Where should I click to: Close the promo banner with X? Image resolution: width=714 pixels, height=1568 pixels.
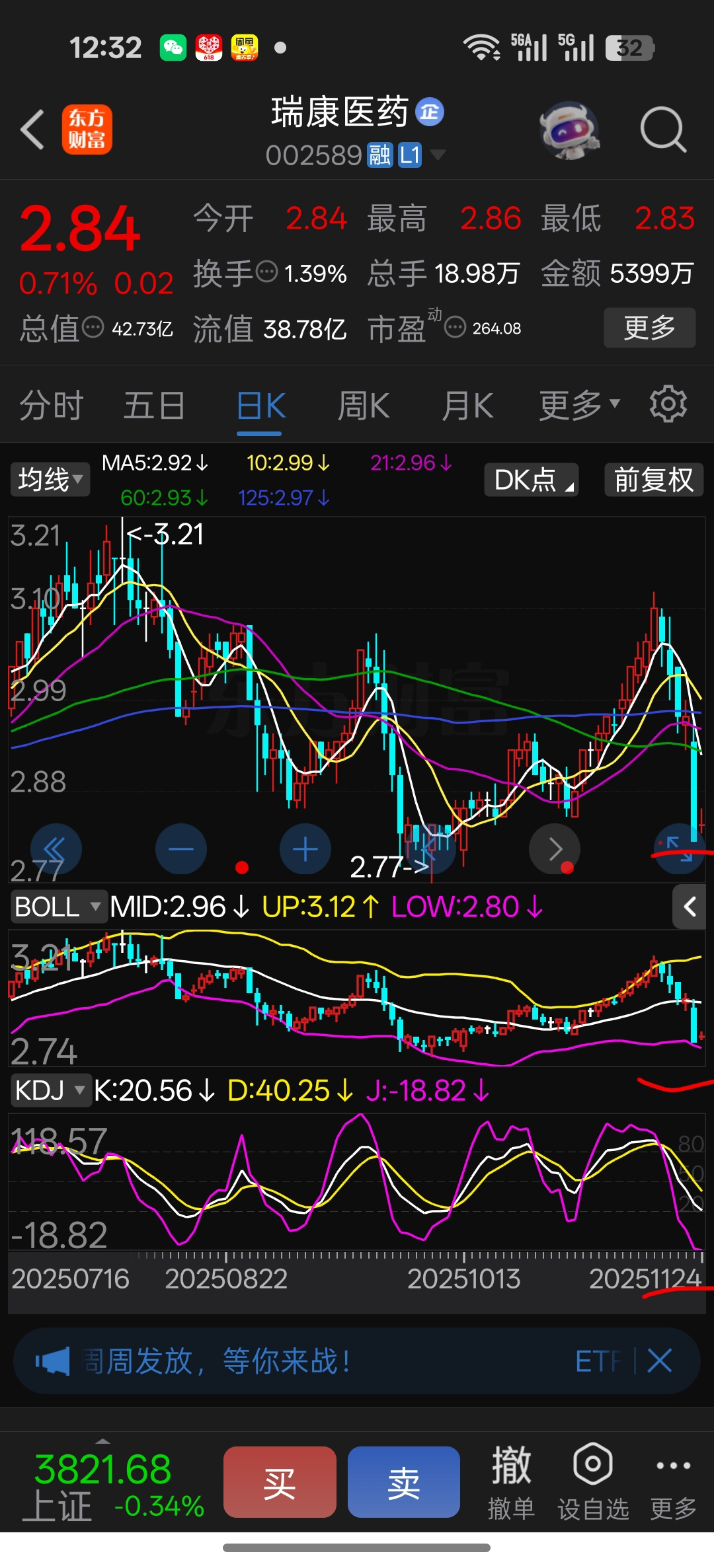click(x=660, y=1361)
